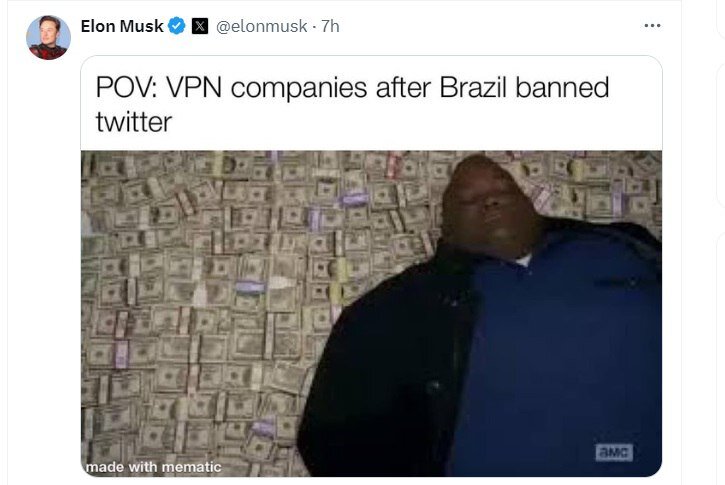
Task: Click the partial sidebar card at top right edge
Action: pos(720,18)
